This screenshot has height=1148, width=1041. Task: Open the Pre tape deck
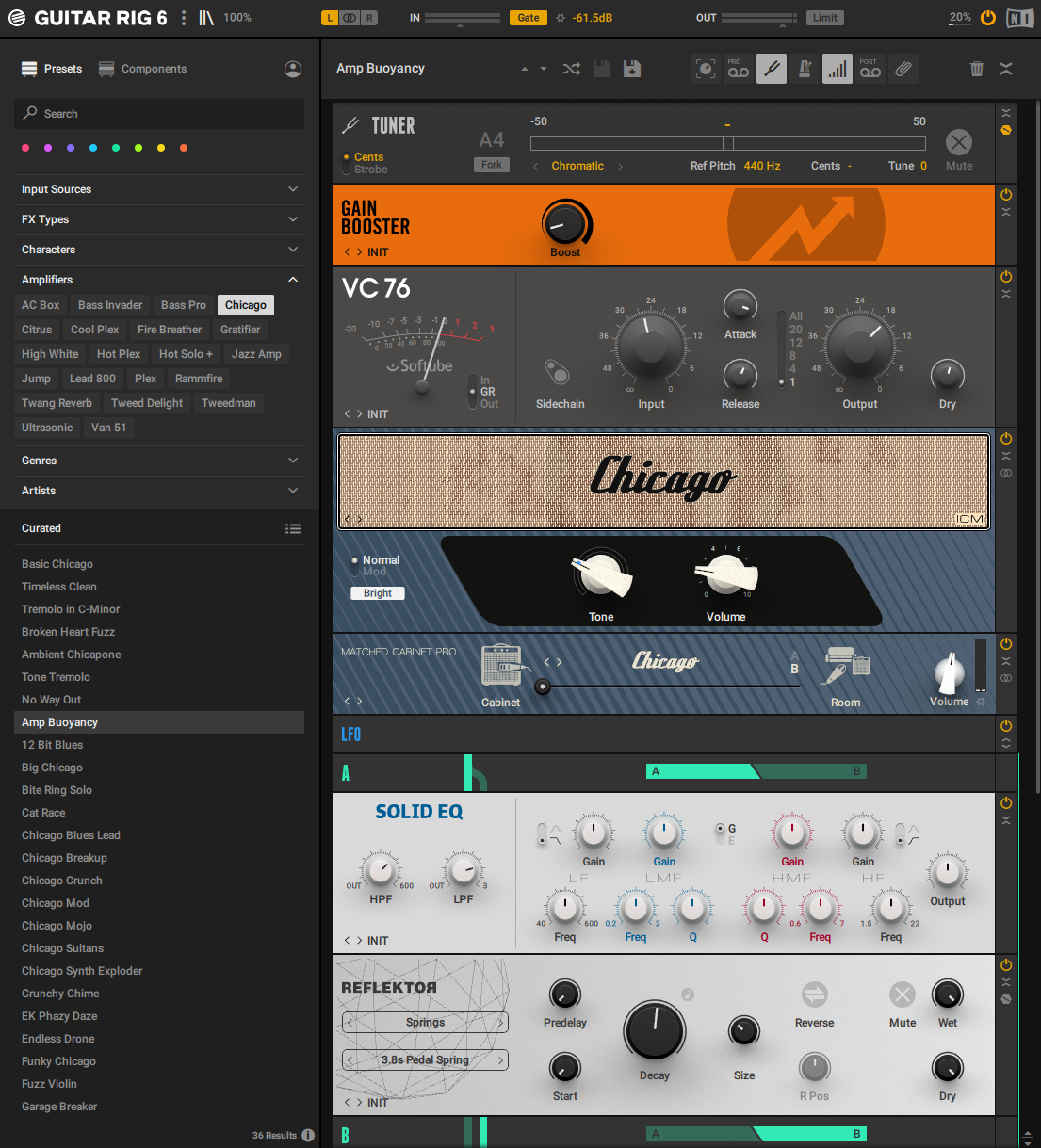[x=739, y=69]
